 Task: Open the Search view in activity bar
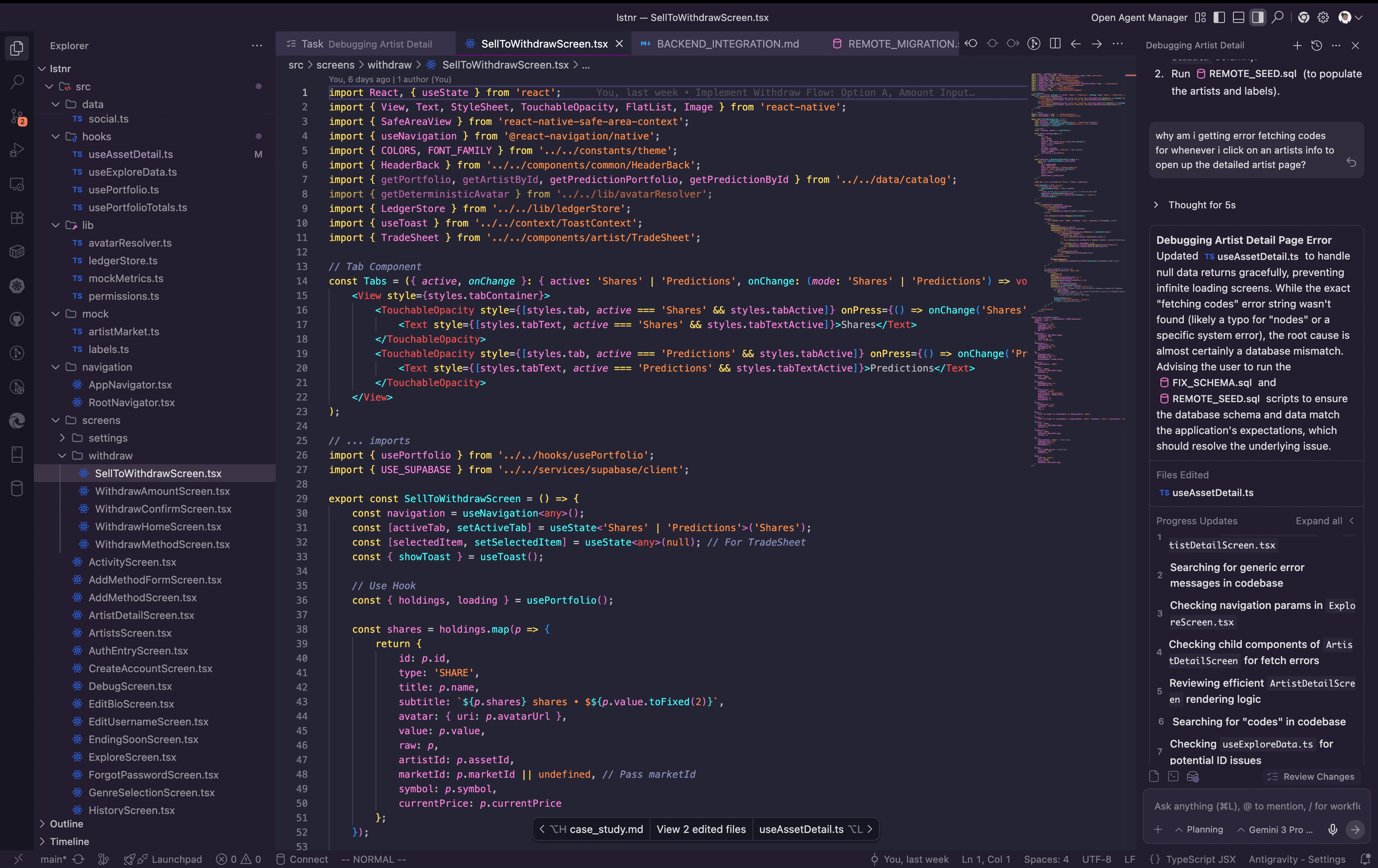pos(17,82)
